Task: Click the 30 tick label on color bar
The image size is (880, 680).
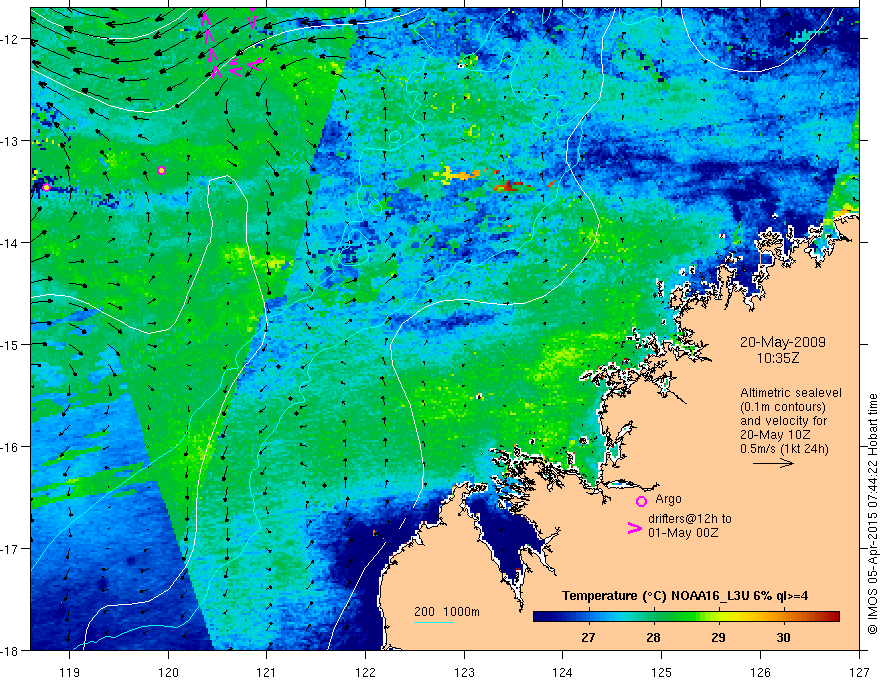Action: coord(783,637)
